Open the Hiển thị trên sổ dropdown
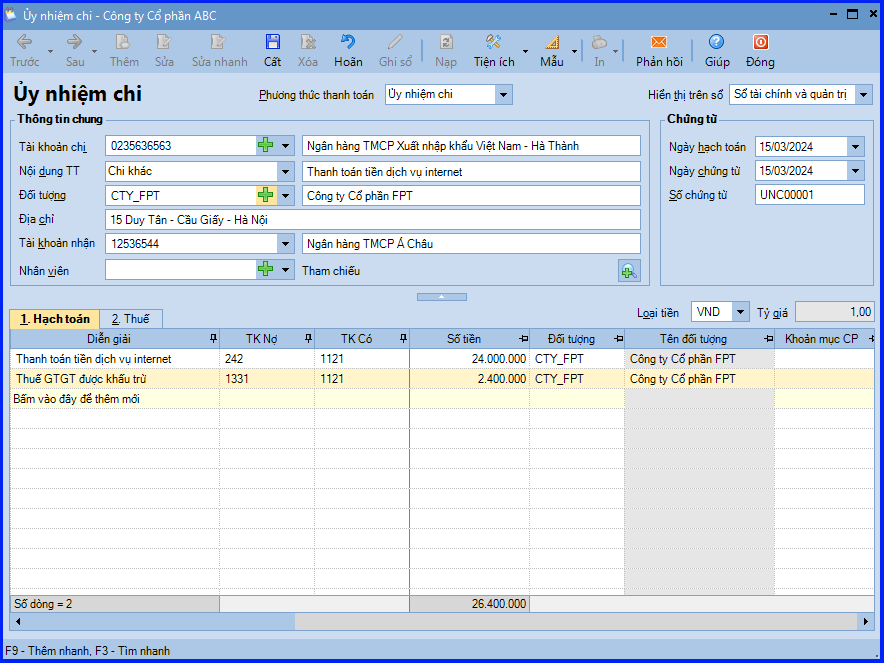Screen dimensions: 884x663 pos(863,95)
